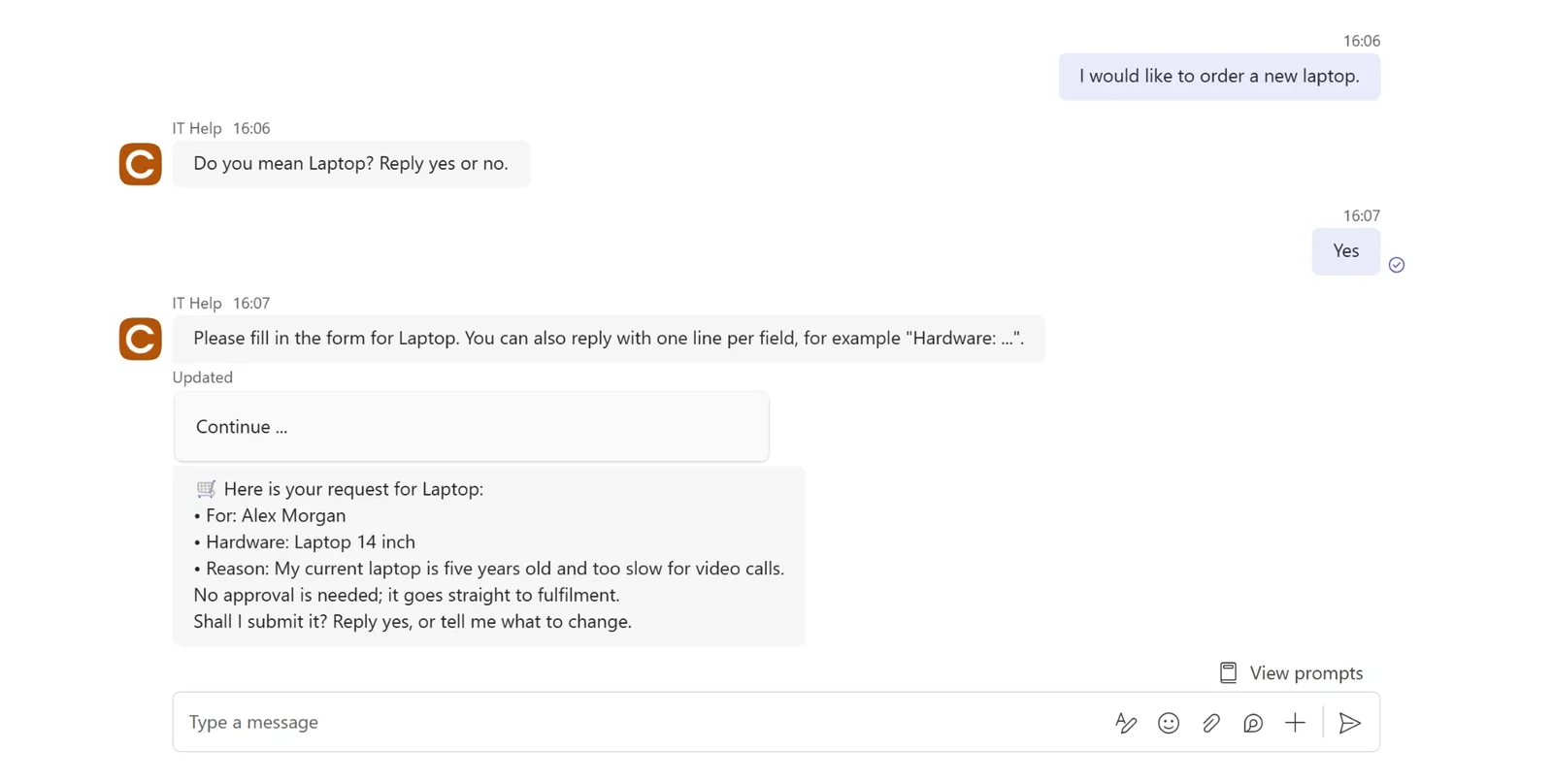
Task: Click the View prompts button
Action: (x=1291, y=672)
